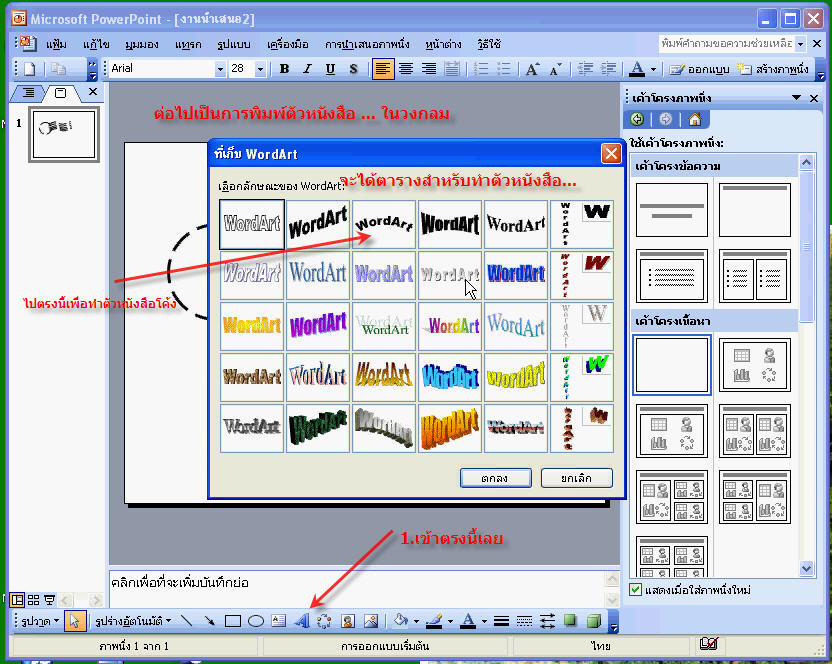
Task: Click the Increase Font Size icon
Action: click(532, 69)
